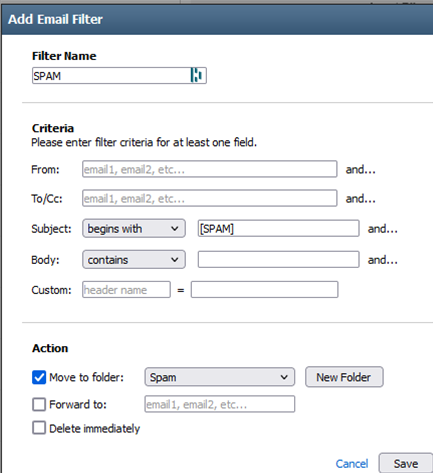Click the Subject value field containing [SPAM]

pos(278,228)
